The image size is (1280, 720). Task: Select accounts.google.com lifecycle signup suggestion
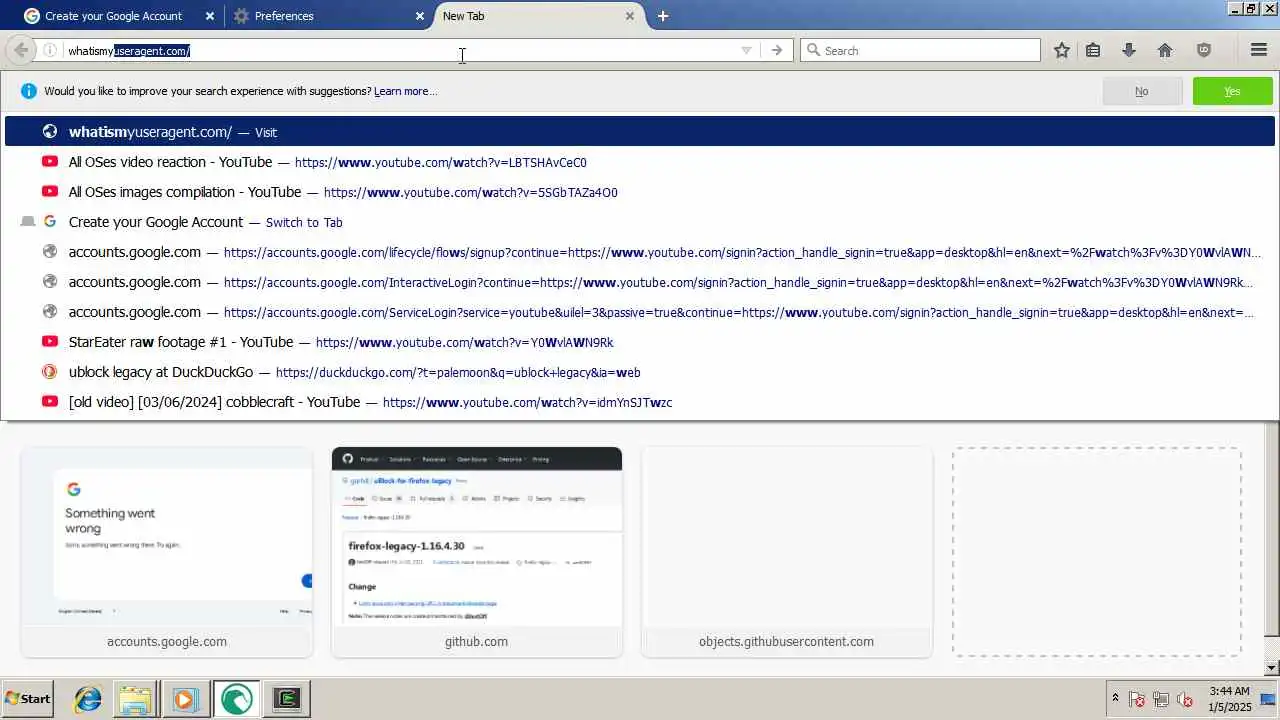tap(640, 252)
